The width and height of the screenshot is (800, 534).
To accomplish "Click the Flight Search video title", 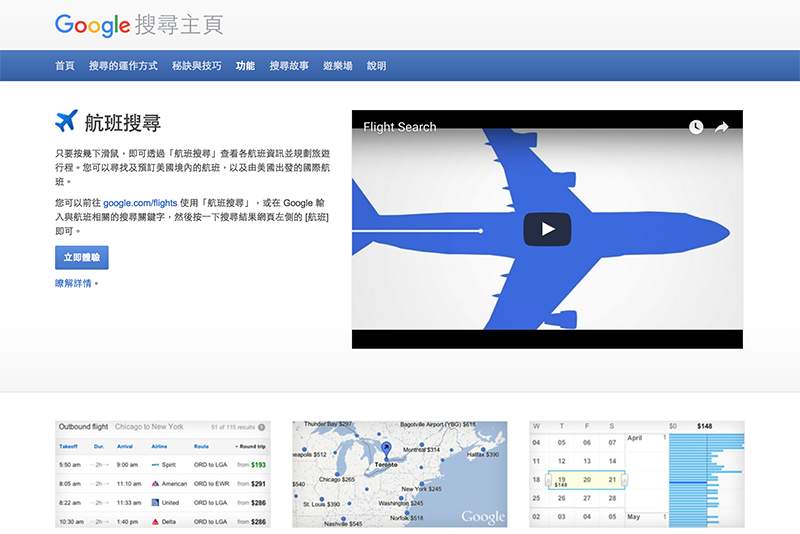I will (x=400, y=127).
